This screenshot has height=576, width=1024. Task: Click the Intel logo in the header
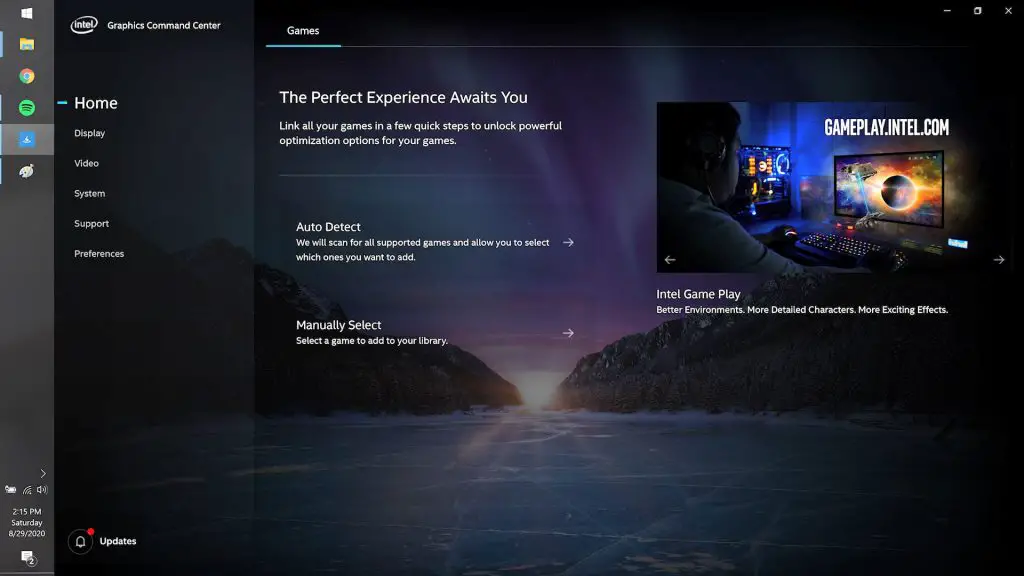pyautogui.click(x=84, y=25)
